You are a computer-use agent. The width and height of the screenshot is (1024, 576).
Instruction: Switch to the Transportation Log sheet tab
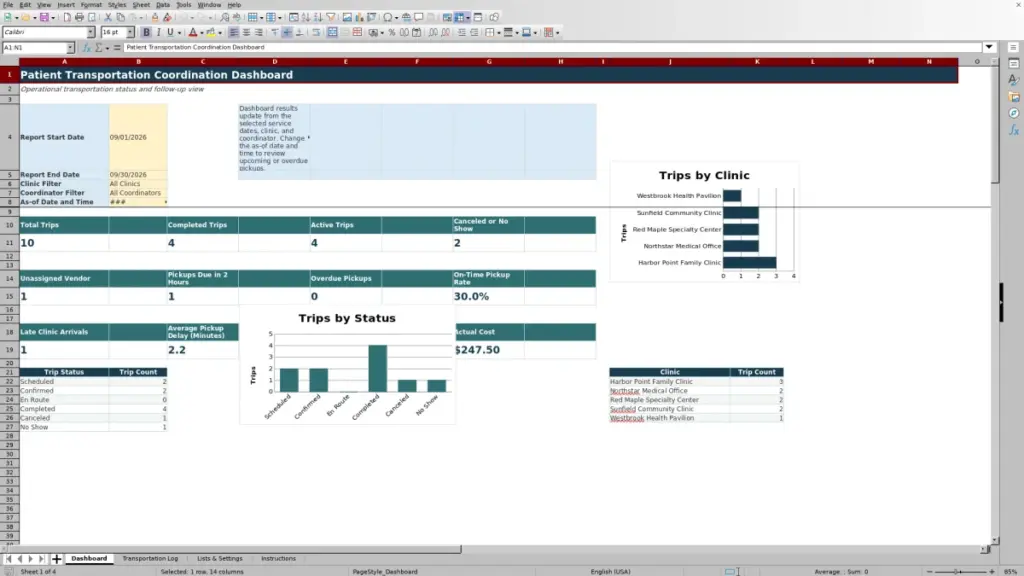coord(150,559)
